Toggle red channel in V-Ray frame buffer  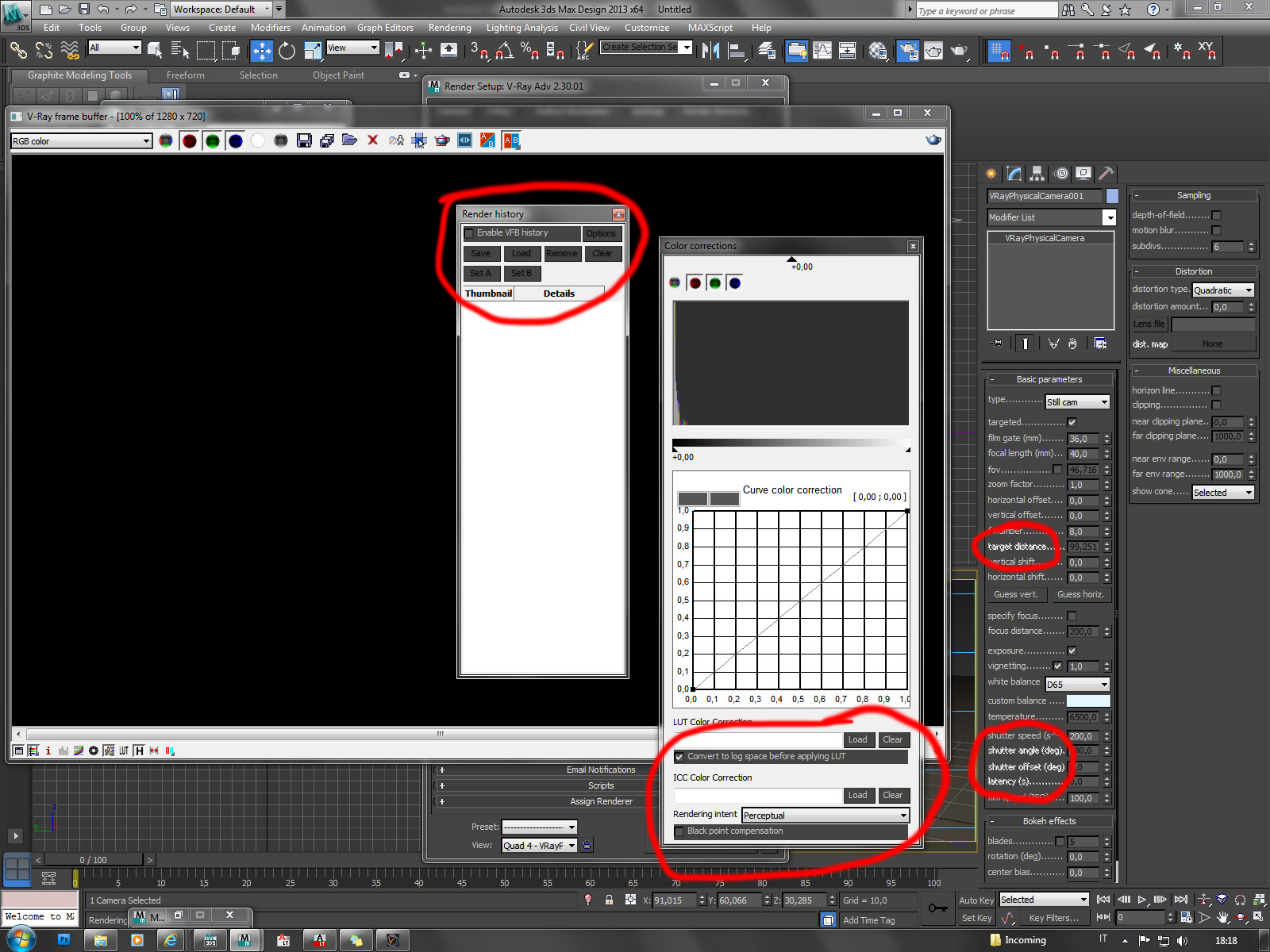189,141
